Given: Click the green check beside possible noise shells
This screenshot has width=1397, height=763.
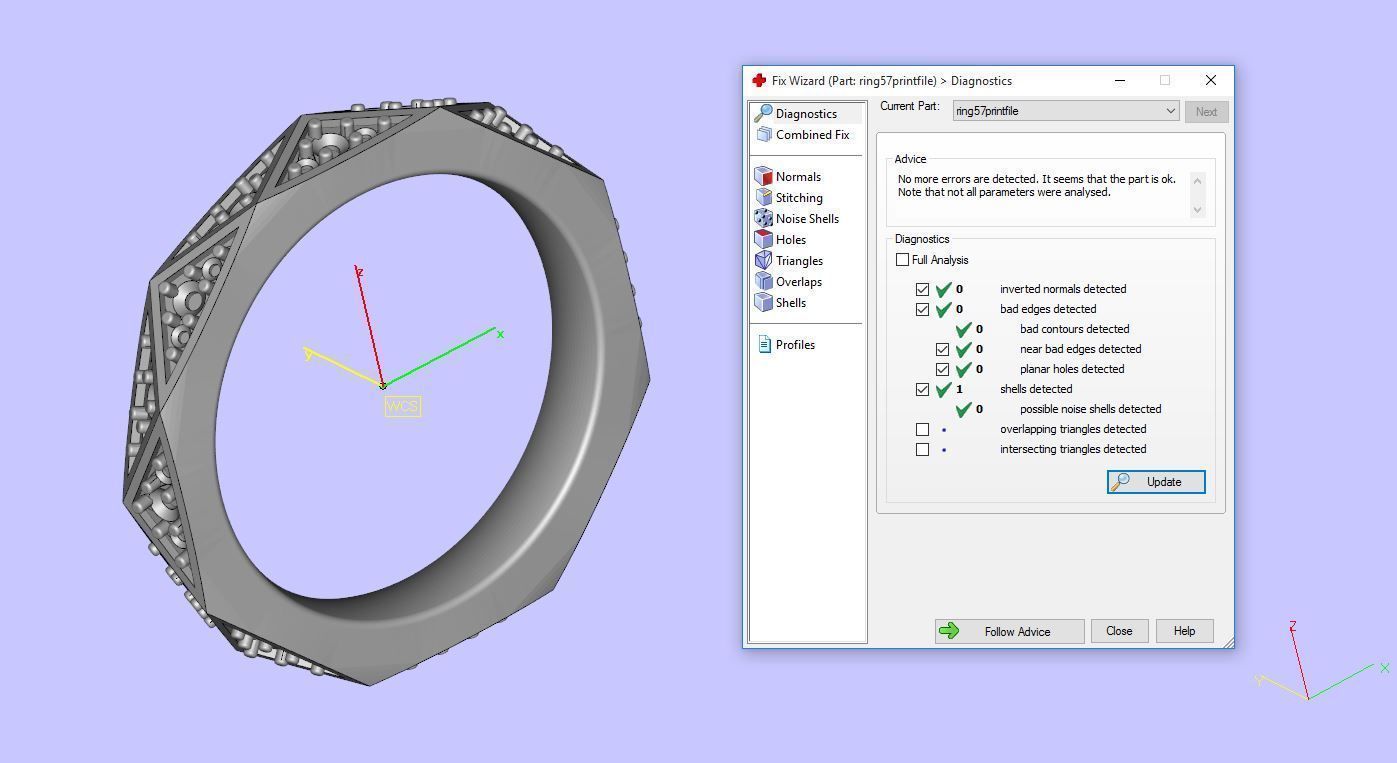Looking at the screenshot, I should 963,409.
